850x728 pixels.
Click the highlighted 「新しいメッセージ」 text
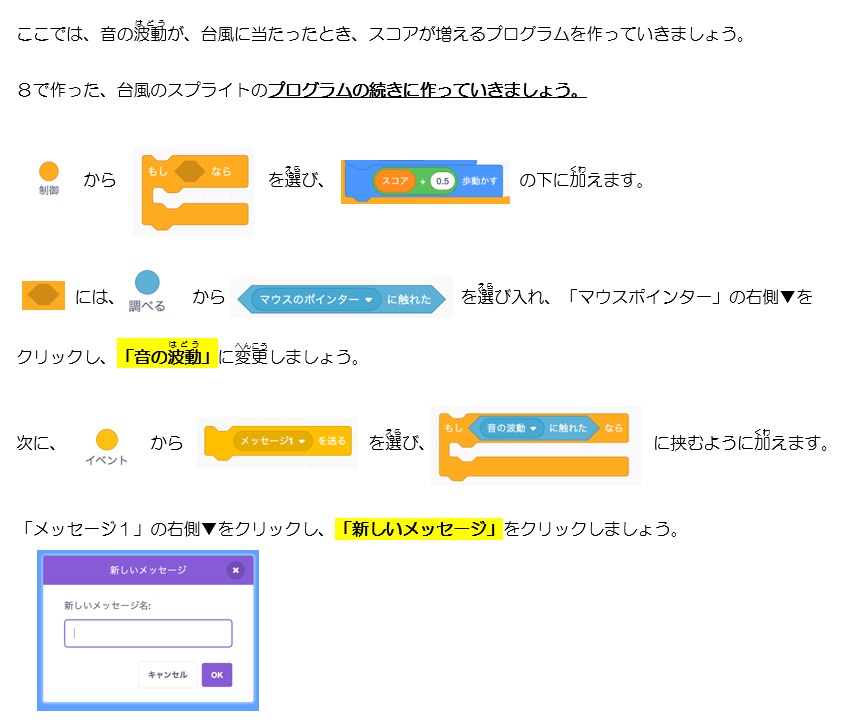click(x=418, y=529)
